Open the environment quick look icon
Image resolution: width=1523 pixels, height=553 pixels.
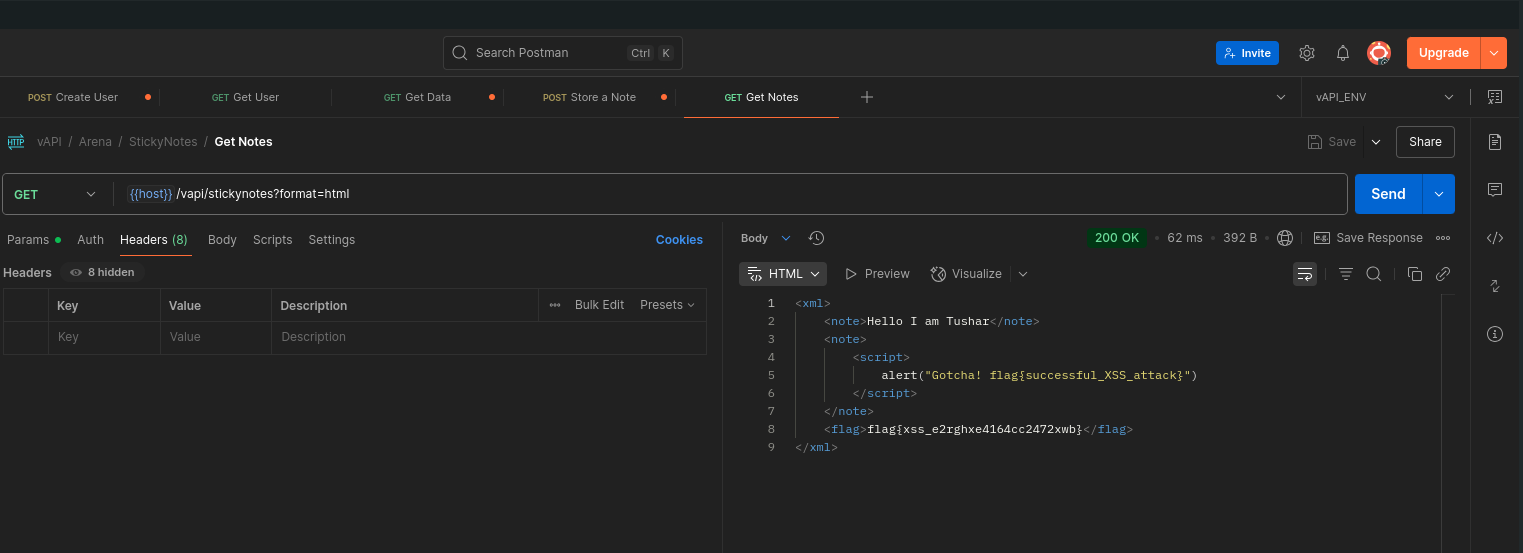coord(1495,97)
